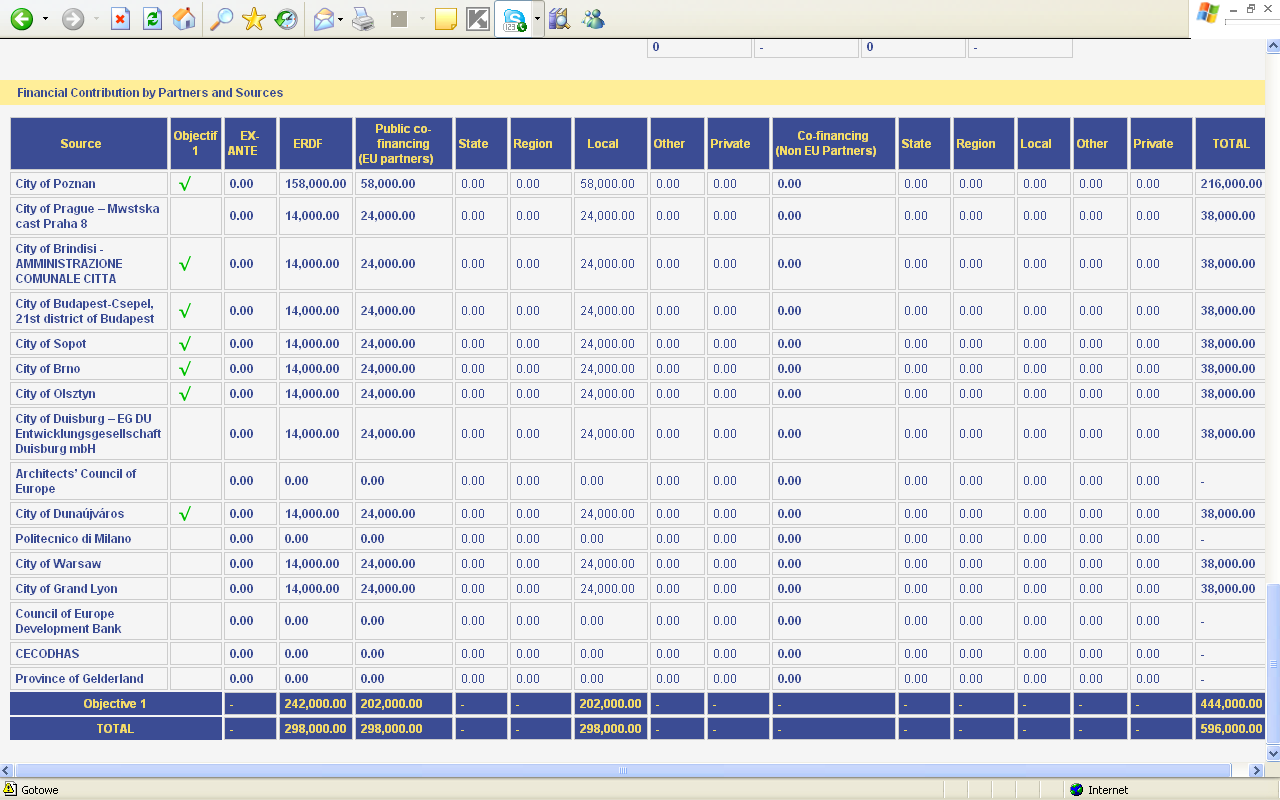Screen dimensions: 1280x800
Task: Select Council of Europe Development Bank cell
Action: pos(89,621)
